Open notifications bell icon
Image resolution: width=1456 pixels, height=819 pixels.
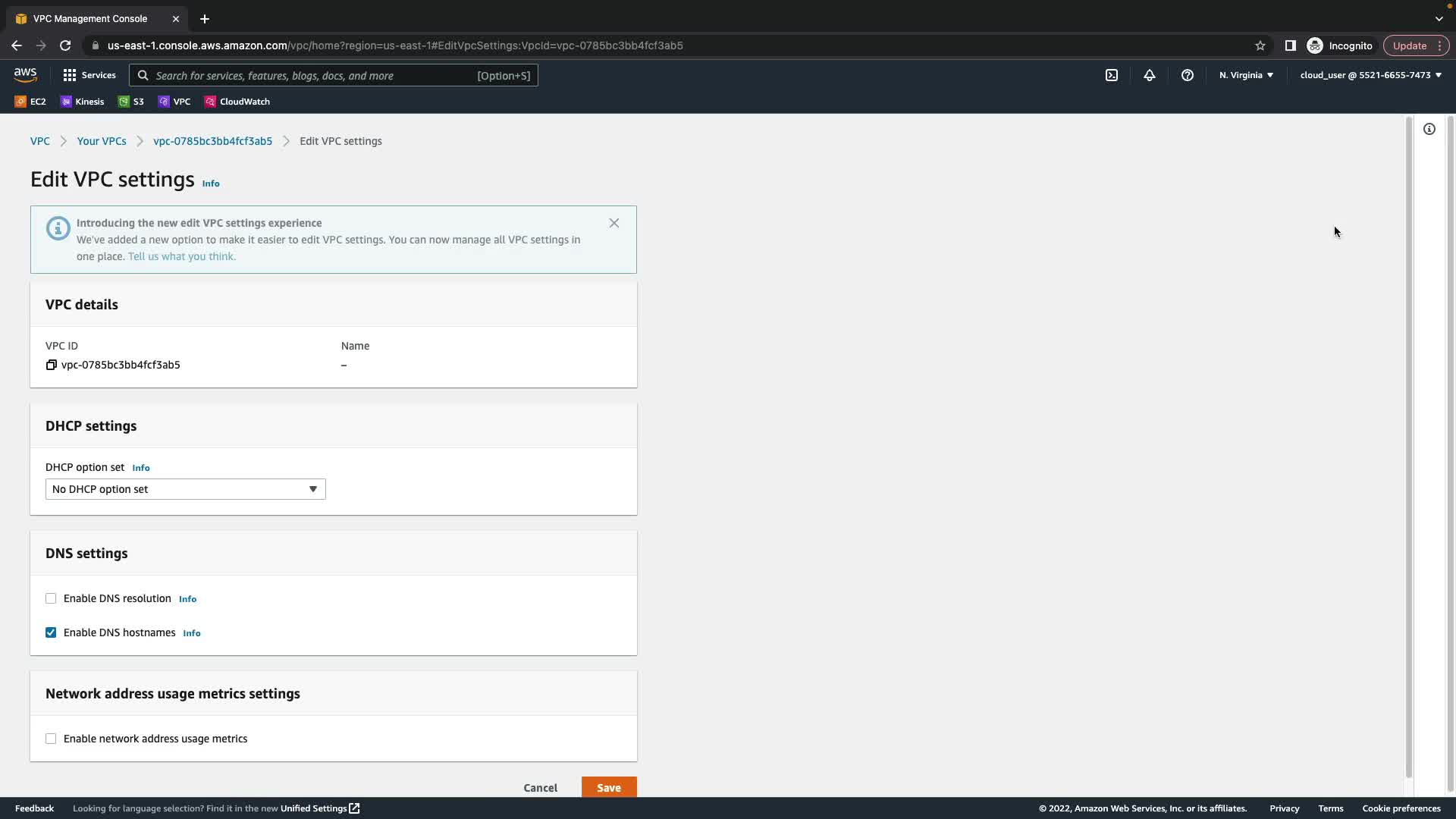coord(1150,75)
